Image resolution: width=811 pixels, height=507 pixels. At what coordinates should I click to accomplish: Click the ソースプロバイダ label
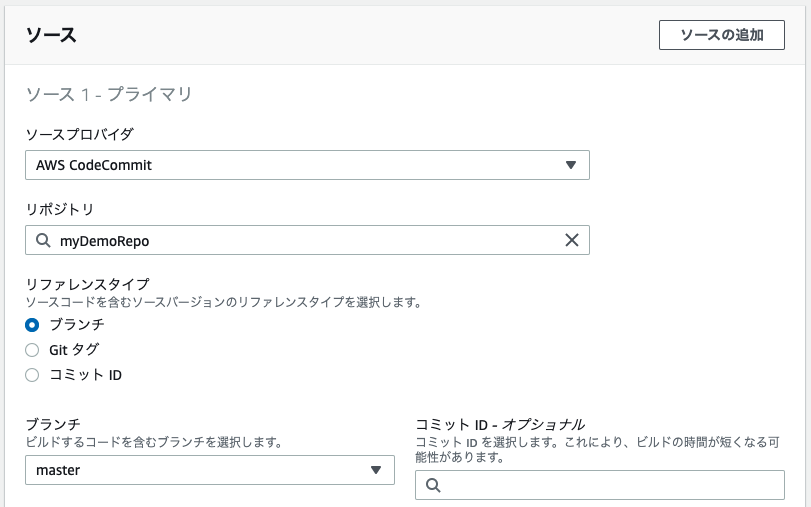click(x=80, y=135)
